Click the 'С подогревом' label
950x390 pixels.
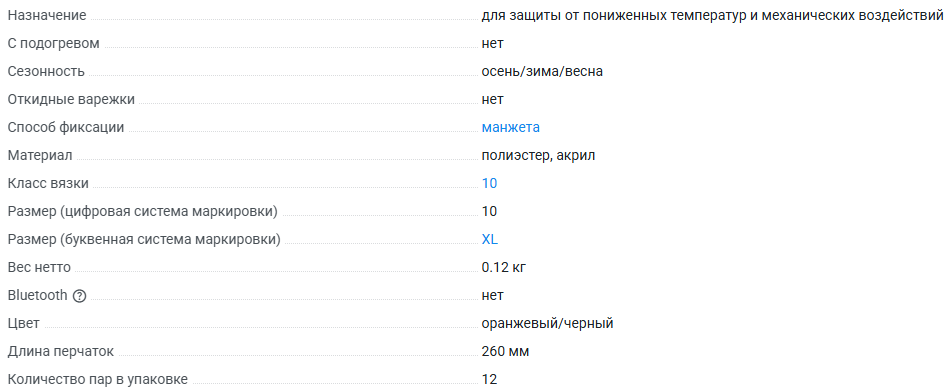tap(53, 44)
